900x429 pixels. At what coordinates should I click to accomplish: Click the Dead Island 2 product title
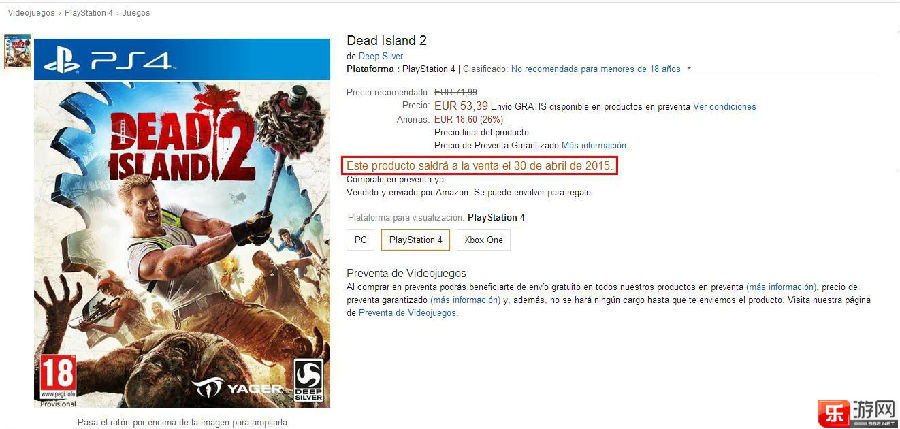point(386,41)
